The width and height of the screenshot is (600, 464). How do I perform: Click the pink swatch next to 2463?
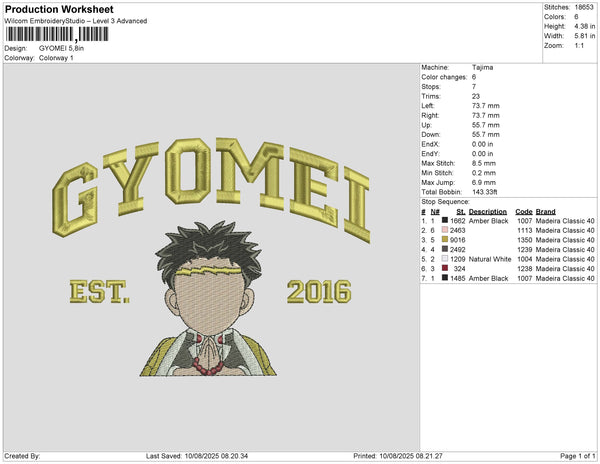pyautogui.click(x=445, y=230)
